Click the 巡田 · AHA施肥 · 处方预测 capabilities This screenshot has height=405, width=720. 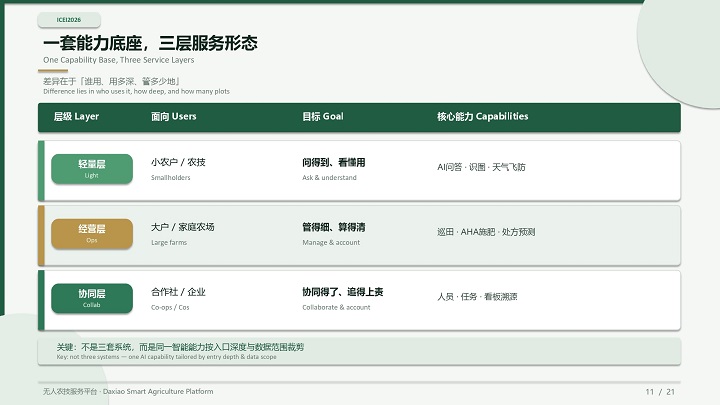tap(486, 232)
